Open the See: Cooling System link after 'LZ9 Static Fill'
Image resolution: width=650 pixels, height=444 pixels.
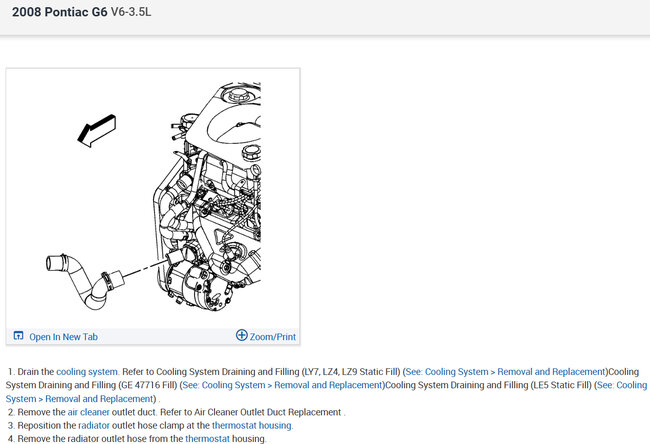point(506,371)
